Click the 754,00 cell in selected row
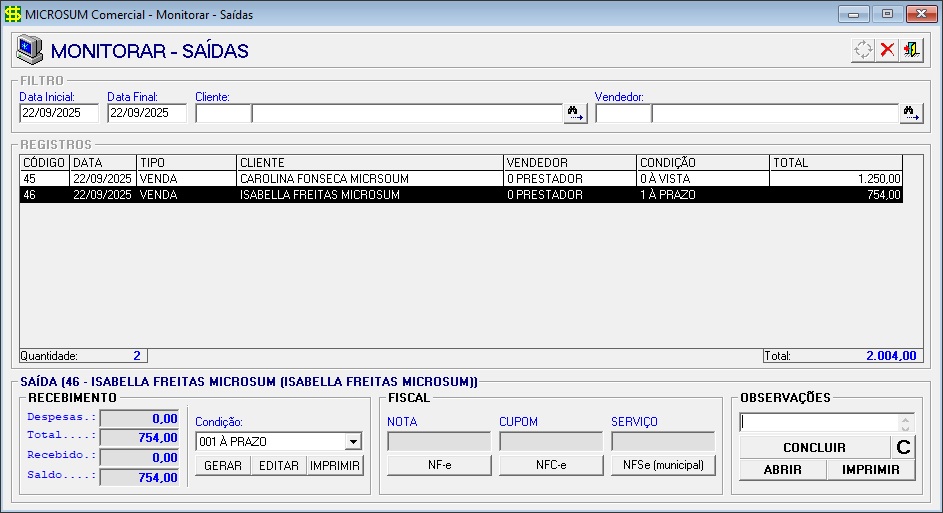The height and width of the screenshot is (513, 943). (836, 195)
